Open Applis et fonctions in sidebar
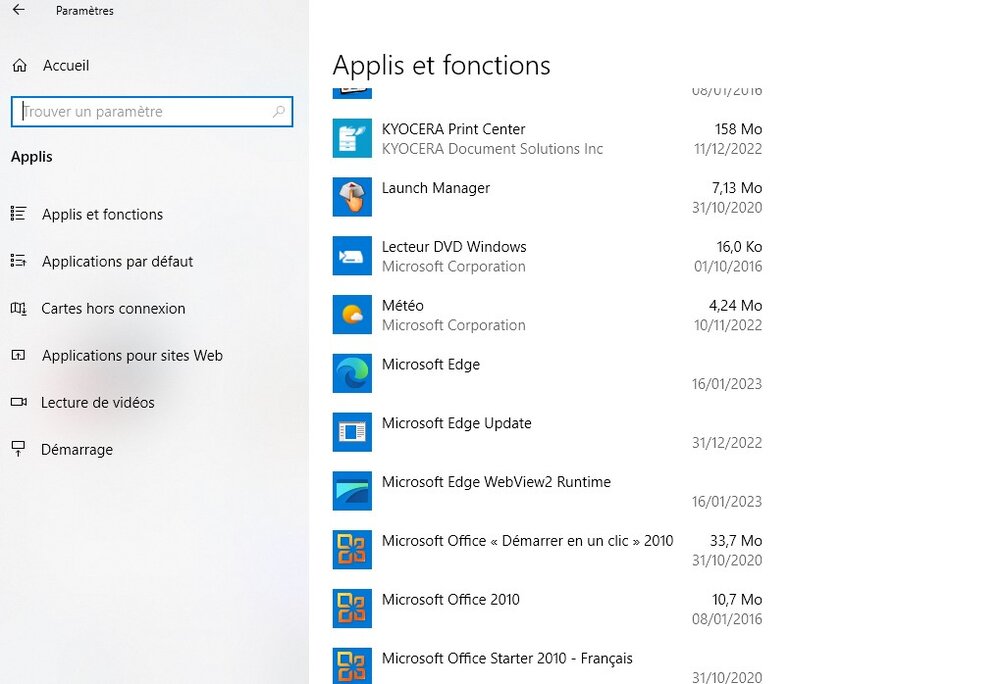This screenshot has height=684, width=1000. [x=102, y=214]
